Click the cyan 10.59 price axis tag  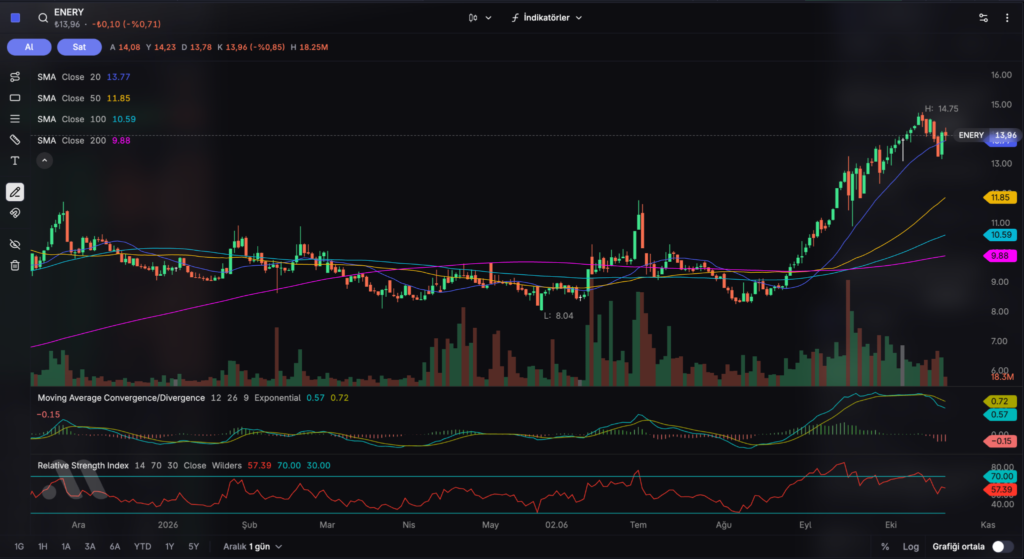tap(1000, 235)
